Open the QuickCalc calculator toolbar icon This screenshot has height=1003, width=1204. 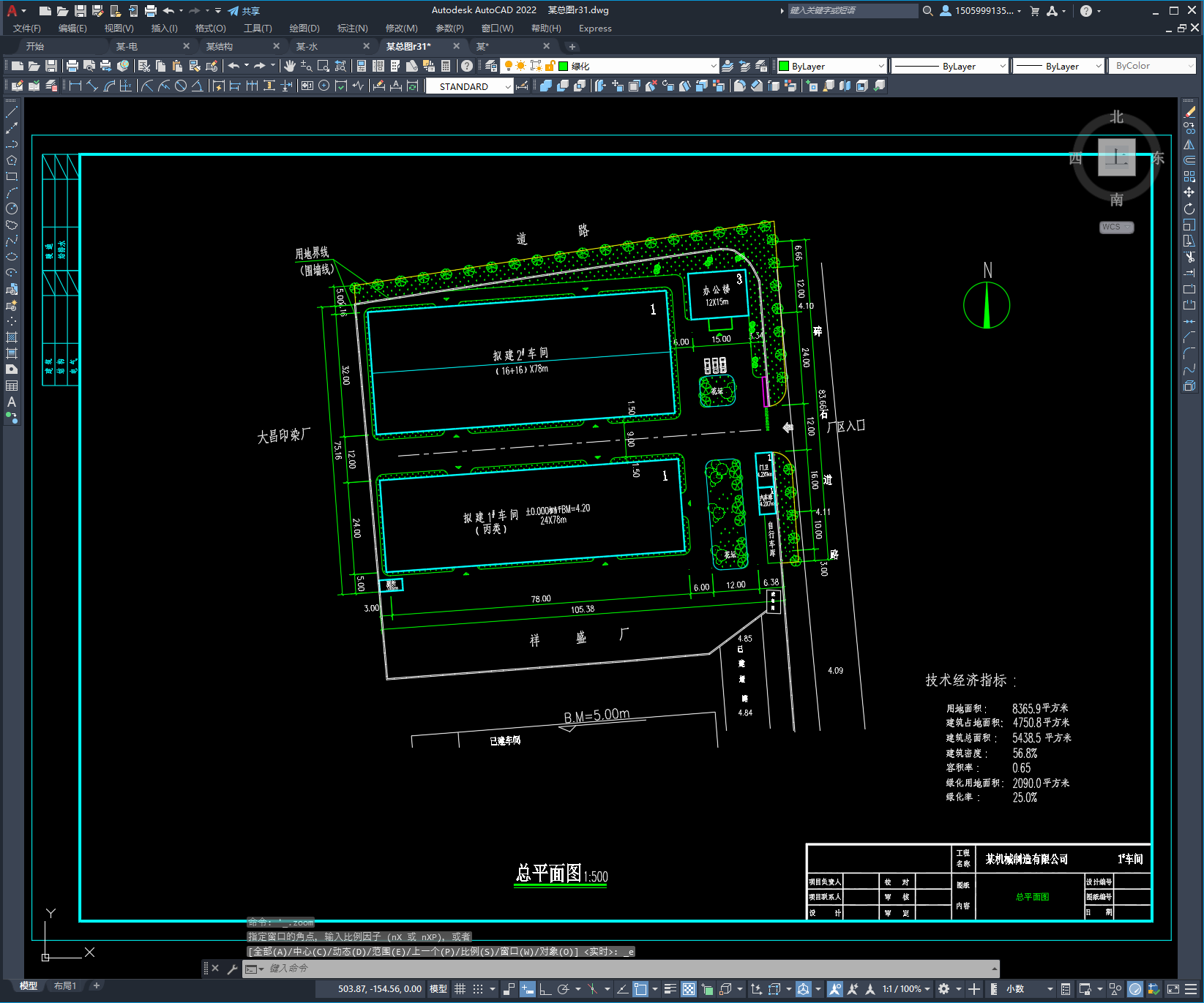(446, 66)
